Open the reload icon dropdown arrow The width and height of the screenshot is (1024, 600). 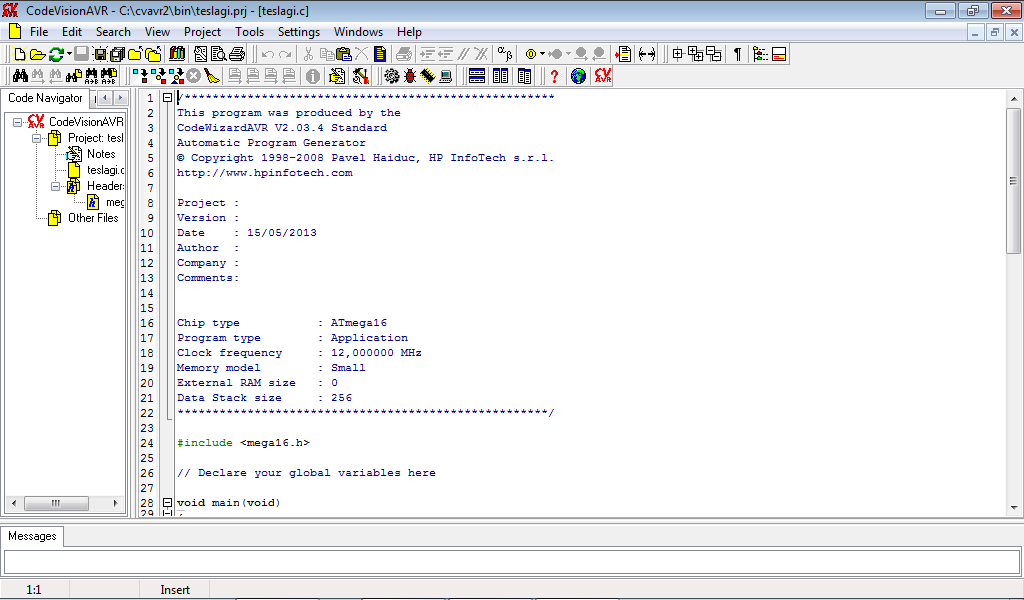pyautogui.click(x=69, y=54)
